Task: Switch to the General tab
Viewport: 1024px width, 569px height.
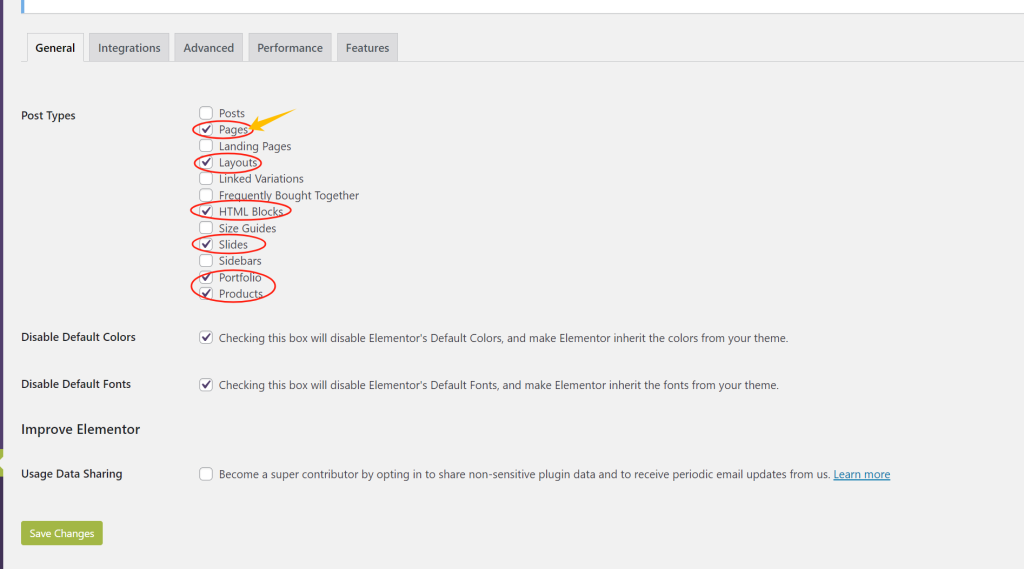Action: (55, 48)
